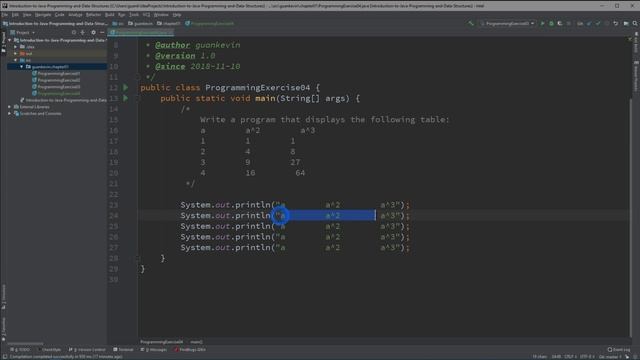This screenshot has width=640, height=360.
Task: Open the Build menu
Action: pyautogui.click(x=110, y=15)
